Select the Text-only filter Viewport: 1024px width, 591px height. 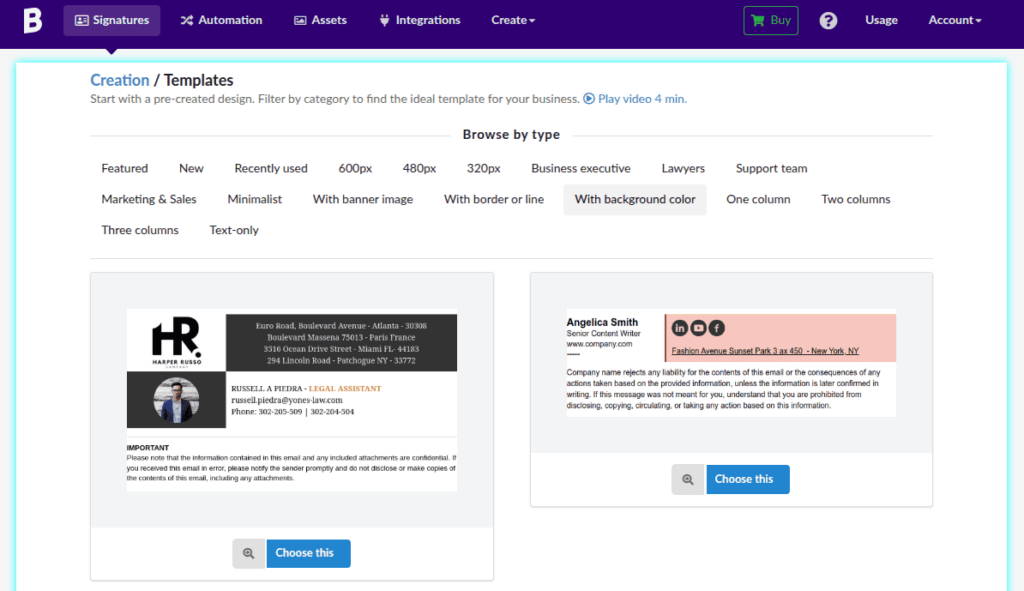click(x=234, y=230)
